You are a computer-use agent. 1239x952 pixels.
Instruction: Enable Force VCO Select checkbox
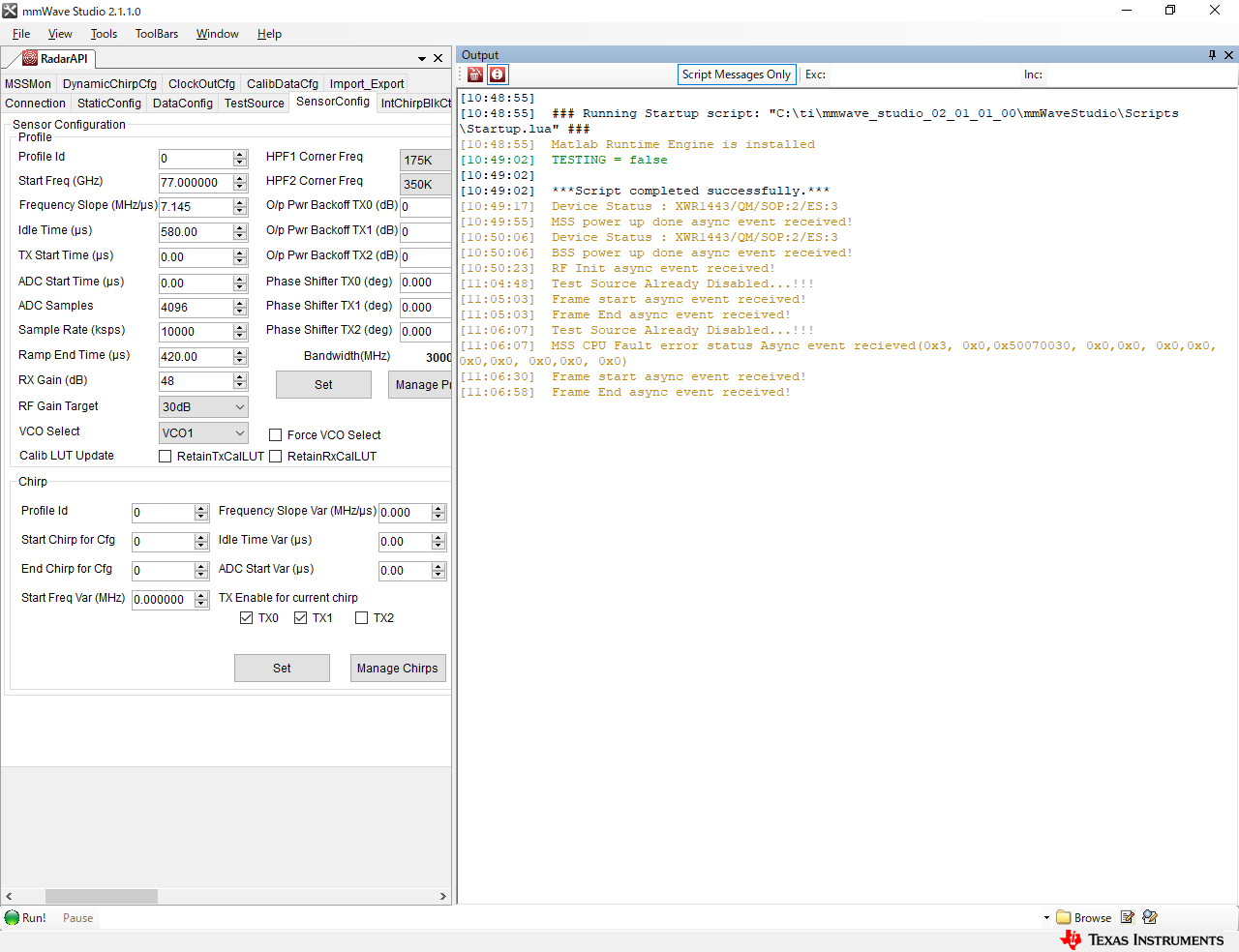tap(275, 435)
